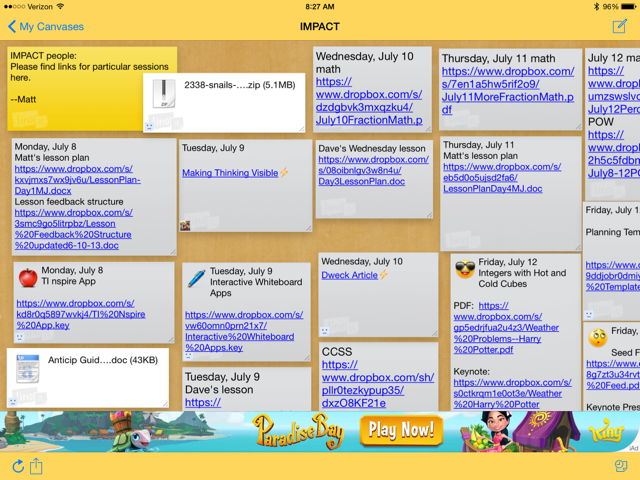Tap the compose new sticky icon
640x480 pixels.
[620, 26]
